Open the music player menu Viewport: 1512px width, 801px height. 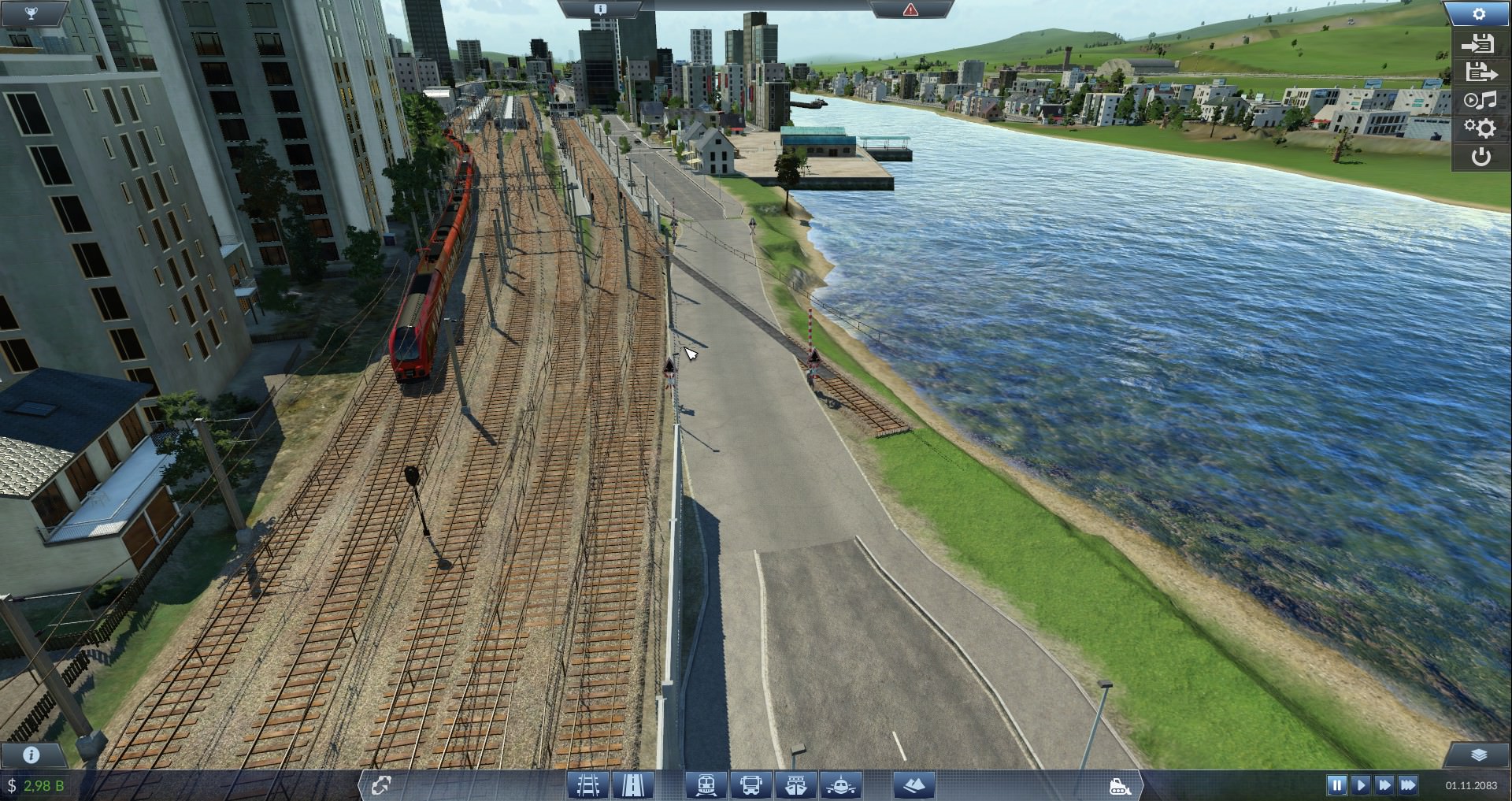pos(1480,100)
